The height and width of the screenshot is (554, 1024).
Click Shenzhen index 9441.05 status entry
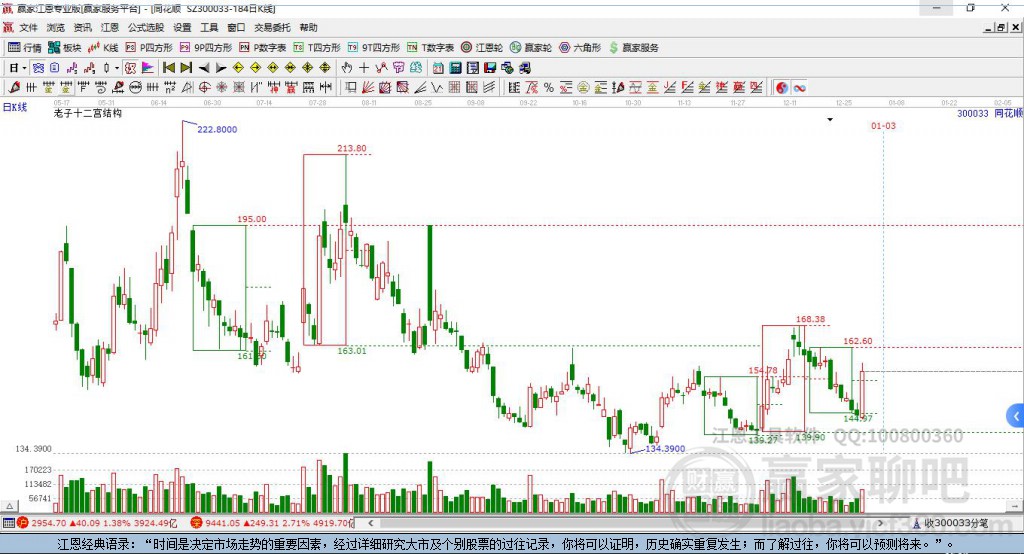(272, 523)
